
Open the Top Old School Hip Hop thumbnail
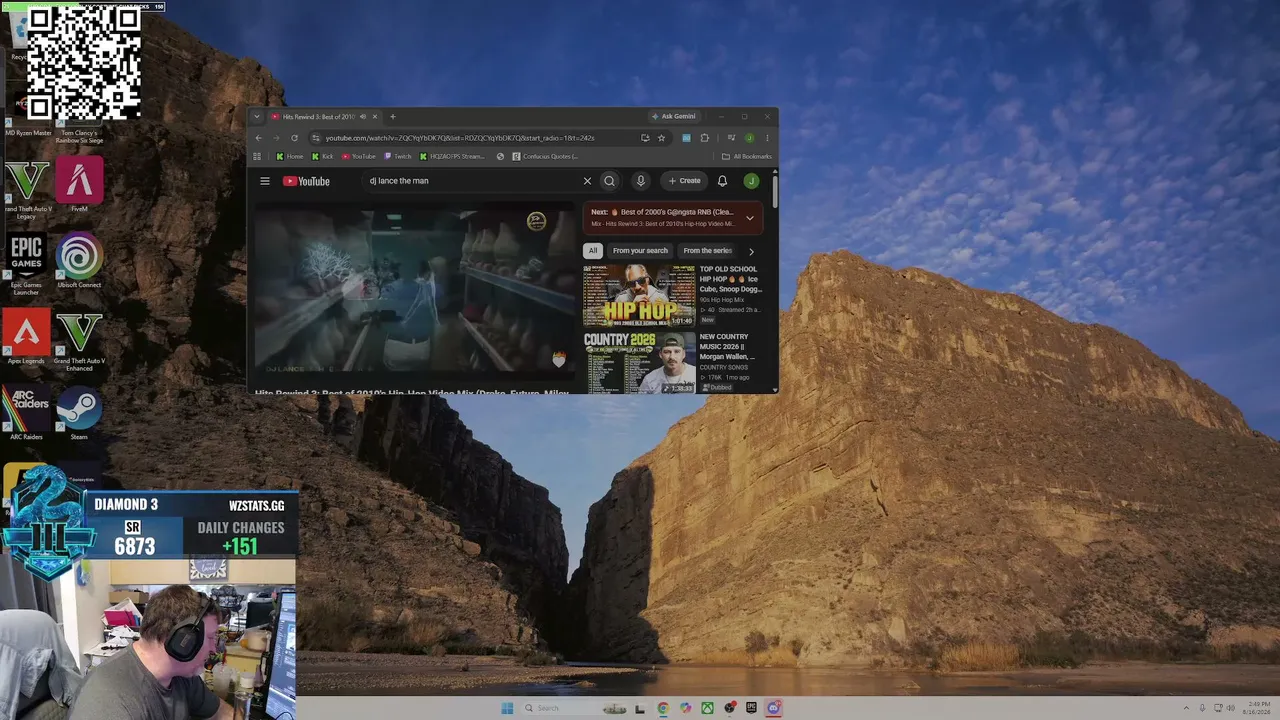[x=639, y=296]
